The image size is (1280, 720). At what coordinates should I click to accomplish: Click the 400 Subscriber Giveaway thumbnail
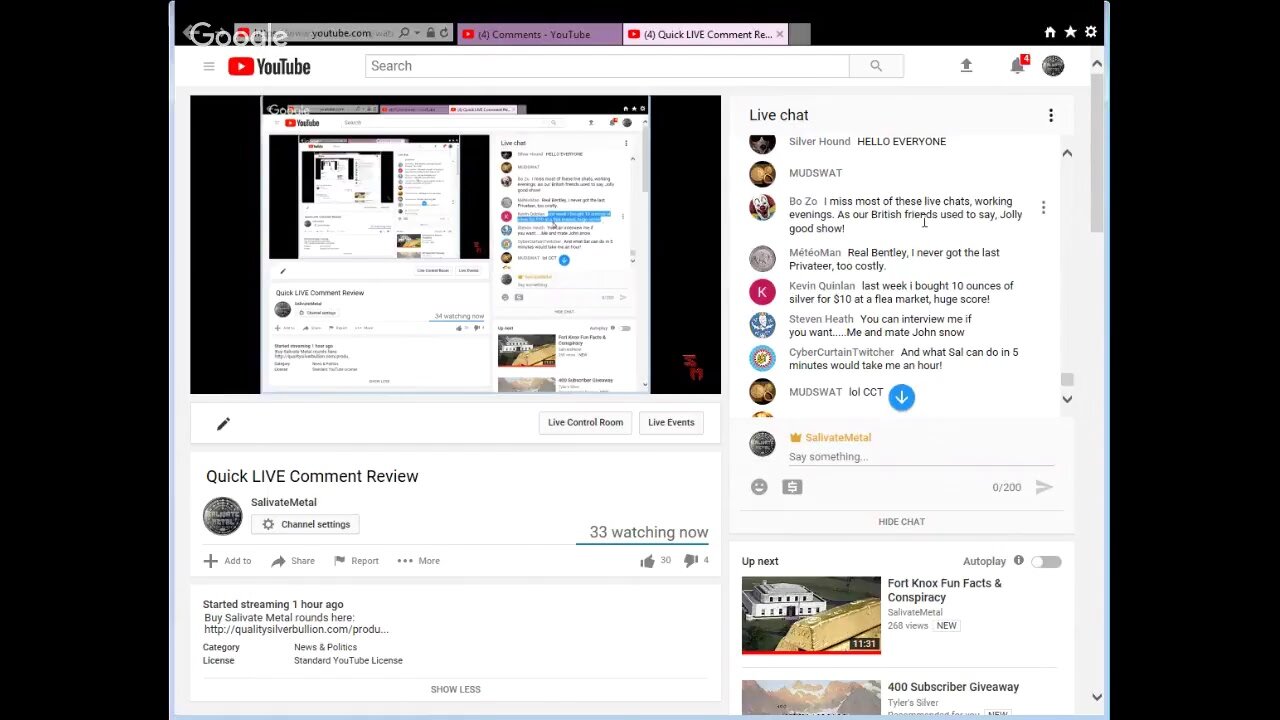tap(811, 698)
